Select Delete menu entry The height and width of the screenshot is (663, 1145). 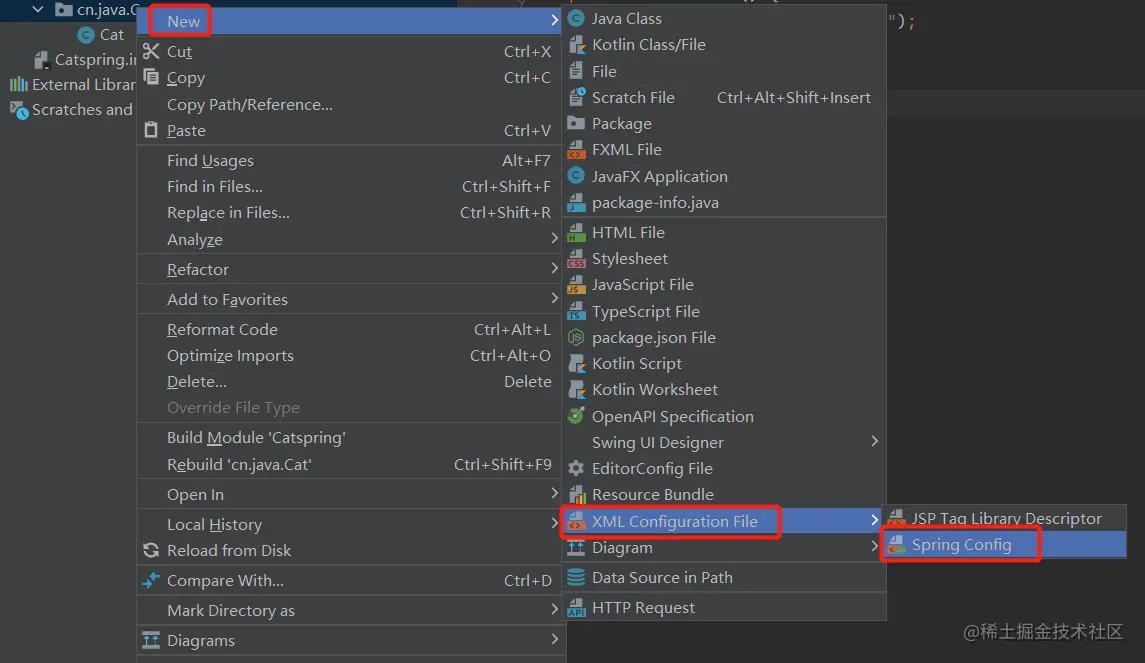pos(349,382)
